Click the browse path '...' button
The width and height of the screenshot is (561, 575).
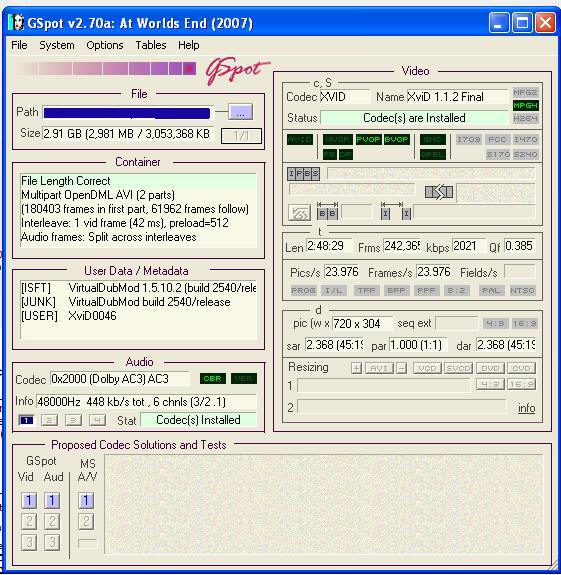pyautogui.click(x=240, y=112)
